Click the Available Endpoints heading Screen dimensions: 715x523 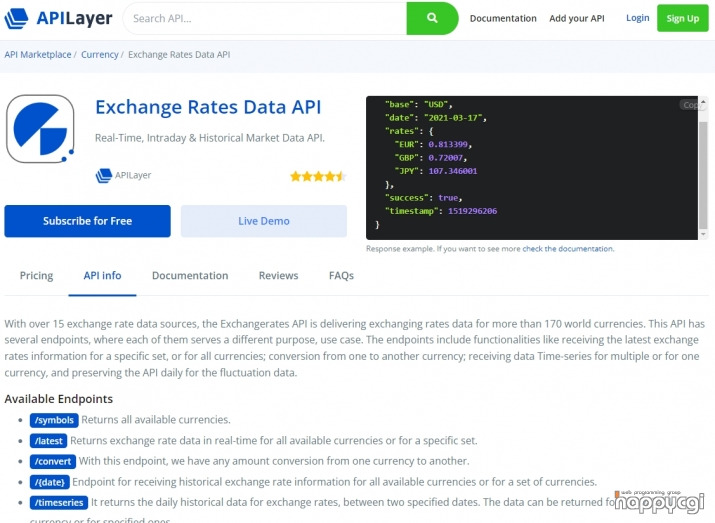(58, 399)
